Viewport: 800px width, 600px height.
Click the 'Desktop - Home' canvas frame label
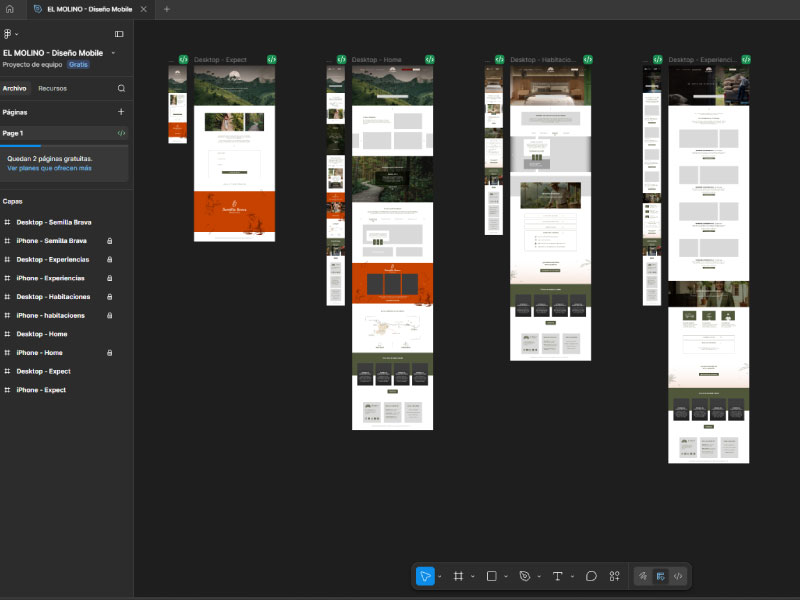tap(377, 60)
